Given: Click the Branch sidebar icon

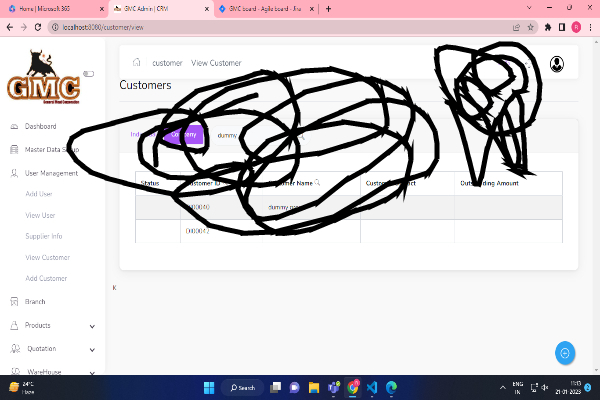Looking at the screenshot, I should coord(13,301).
